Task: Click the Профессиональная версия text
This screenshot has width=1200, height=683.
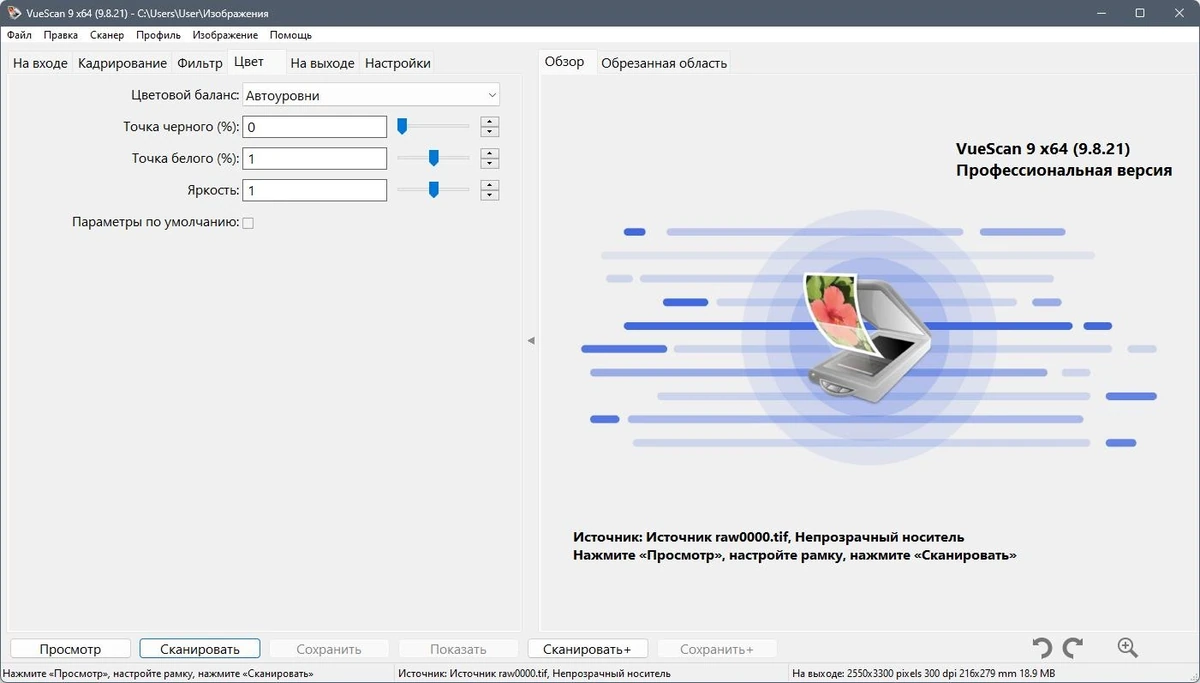Action: (1064, 170)
